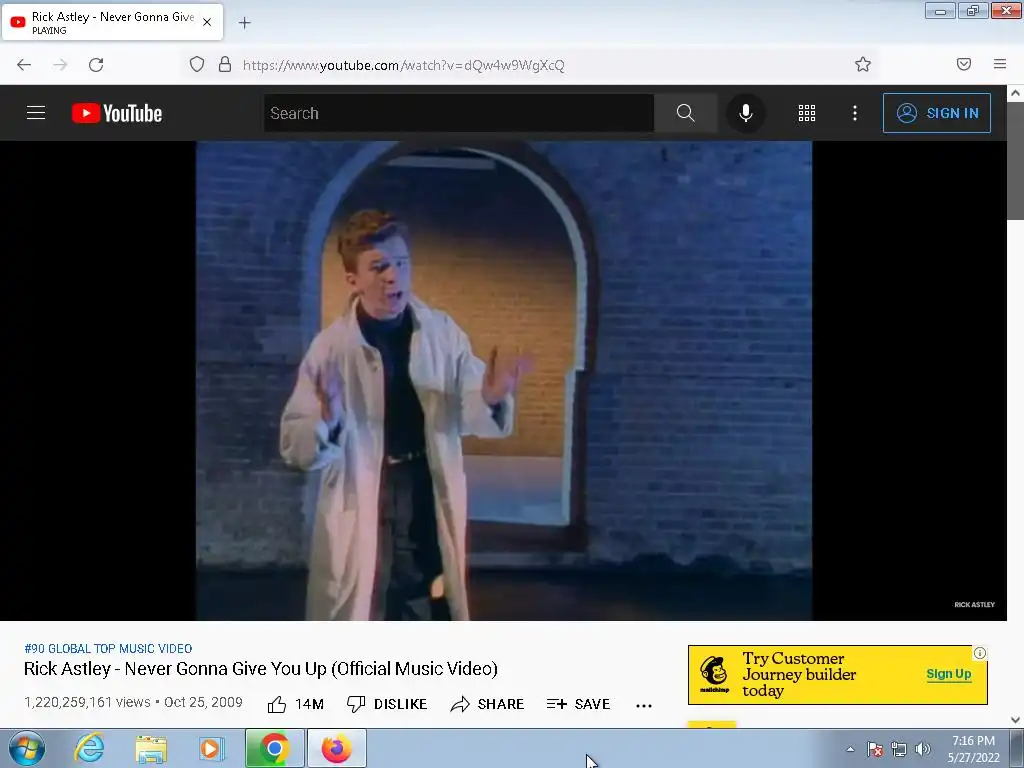Click the Firefox taskbar button
The width and height of the screenshot is (1024, 768).
[336, 748]
